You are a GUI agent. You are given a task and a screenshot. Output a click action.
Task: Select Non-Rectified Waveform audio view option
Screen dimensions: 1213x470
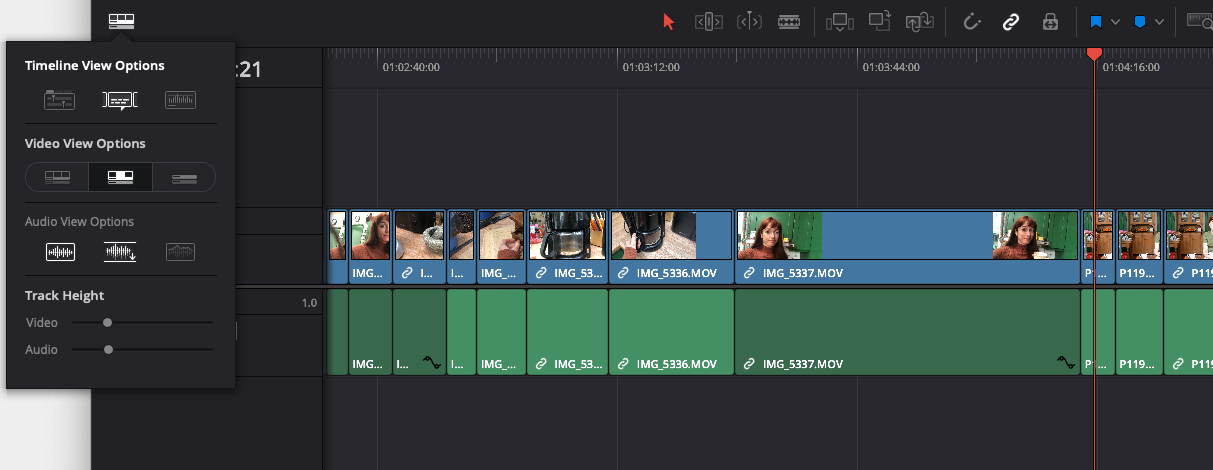(x=60, y=252)
